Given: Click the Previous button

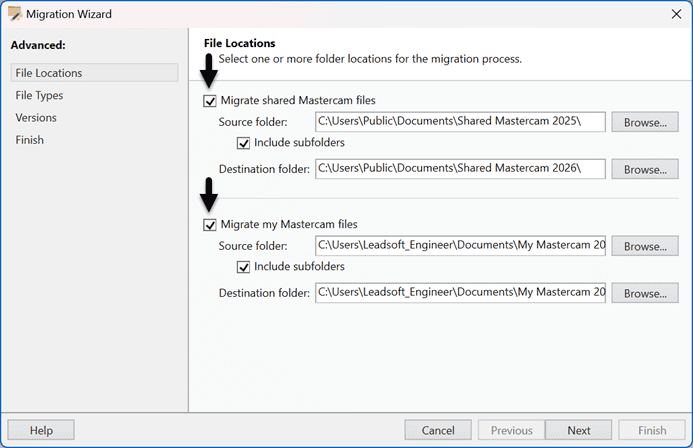Looking at the screenshot, I should pyautogui.click(x=511, y=430).
